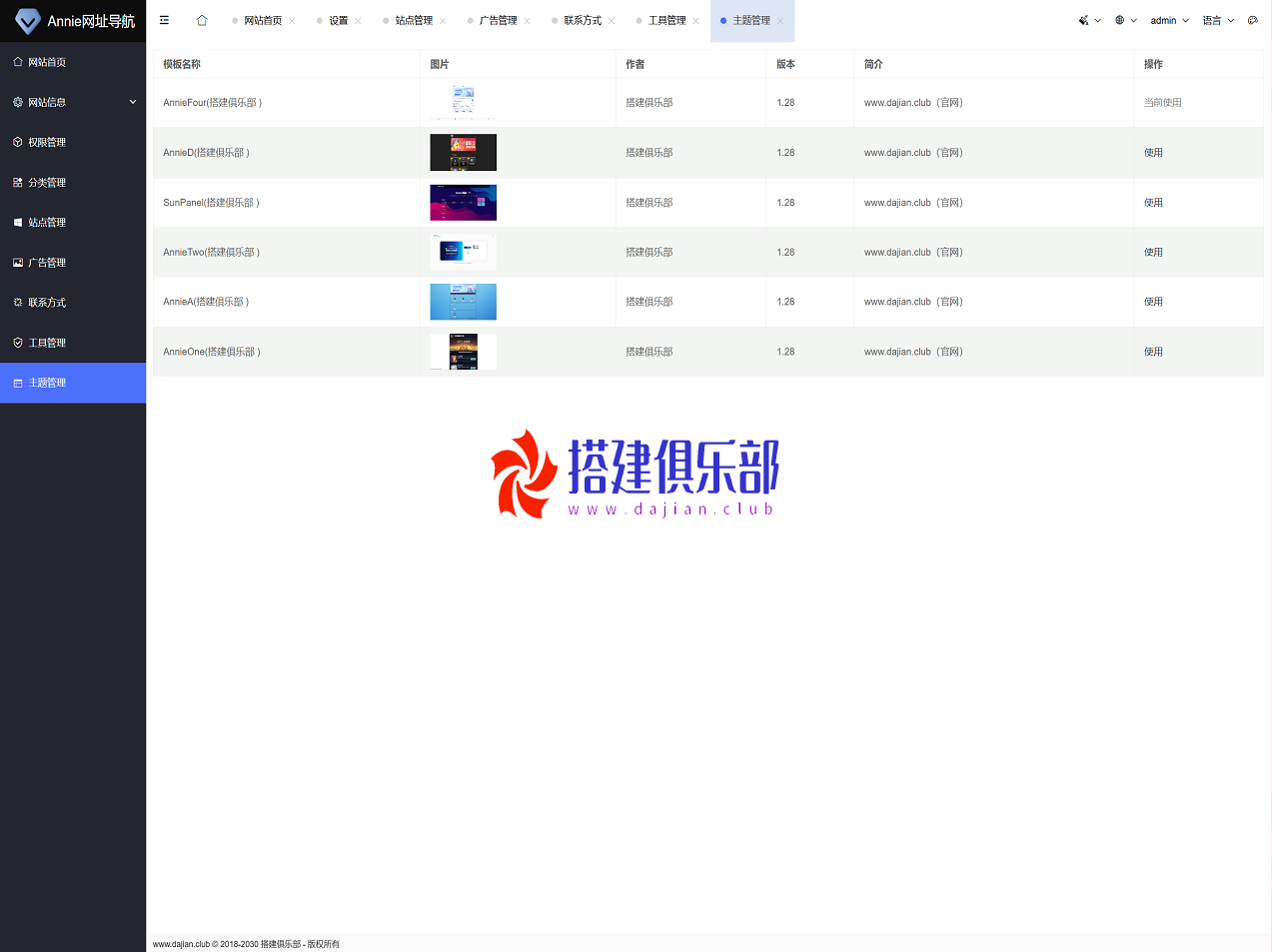
Task: Click the footer copyright text www.dajian.club
Action: point(246,944)
